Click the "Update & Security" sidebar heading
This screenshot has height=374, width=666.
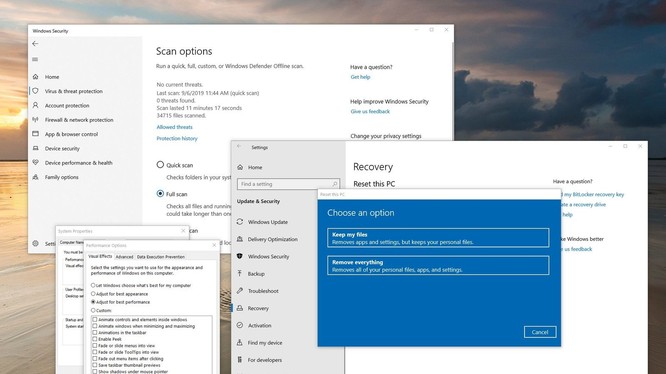pos(258,201)
